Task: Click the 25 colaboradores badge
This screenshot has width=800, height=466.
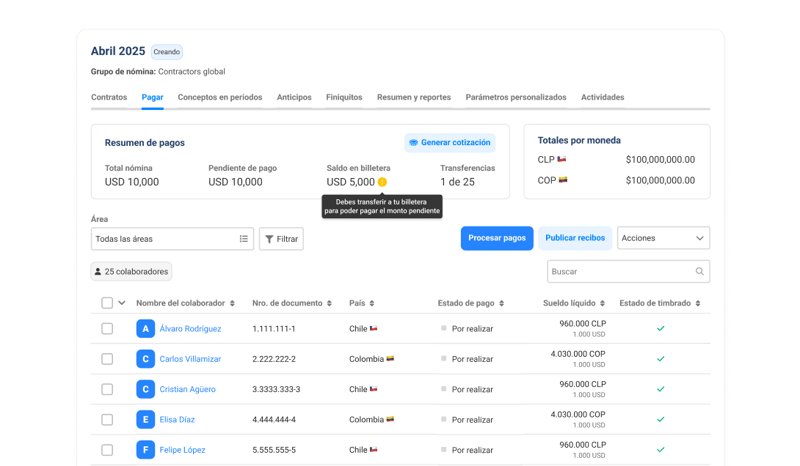Action: (x=131, y=272)
